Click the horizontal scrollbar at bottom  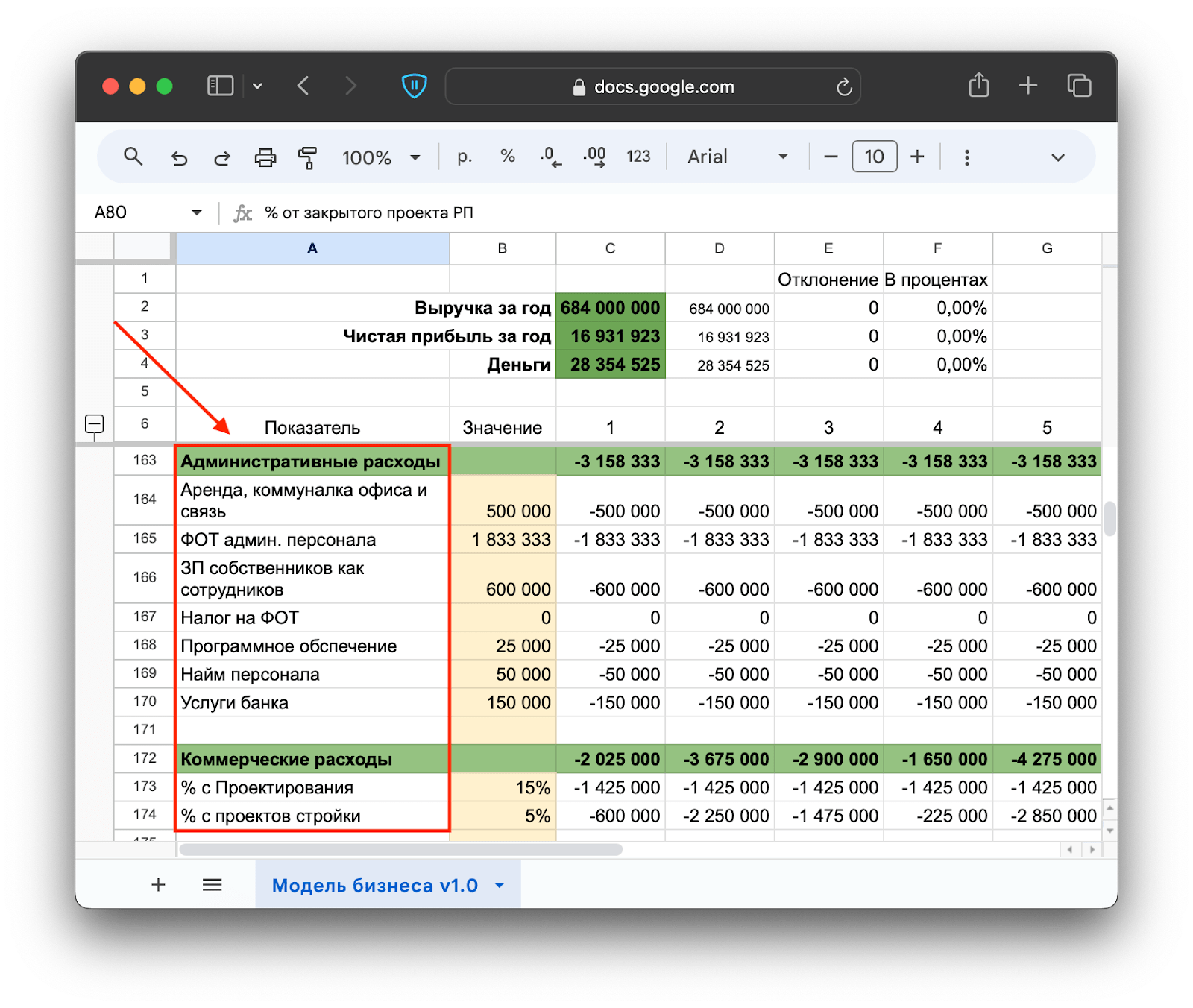[401, 850]
